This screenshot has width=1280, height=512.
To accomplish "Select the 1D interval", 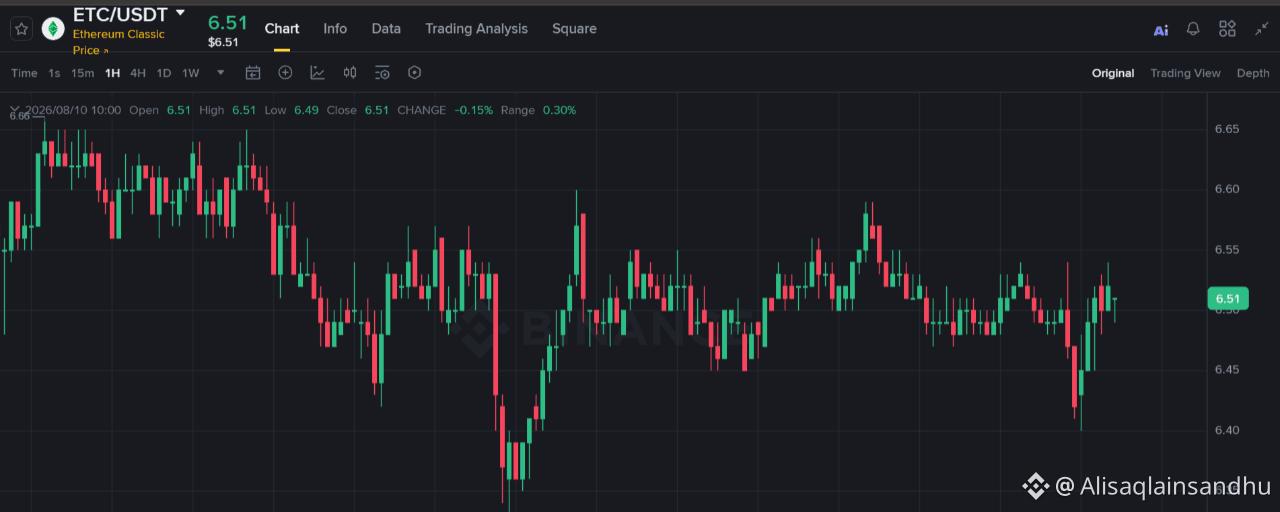I will pos(164,73).
